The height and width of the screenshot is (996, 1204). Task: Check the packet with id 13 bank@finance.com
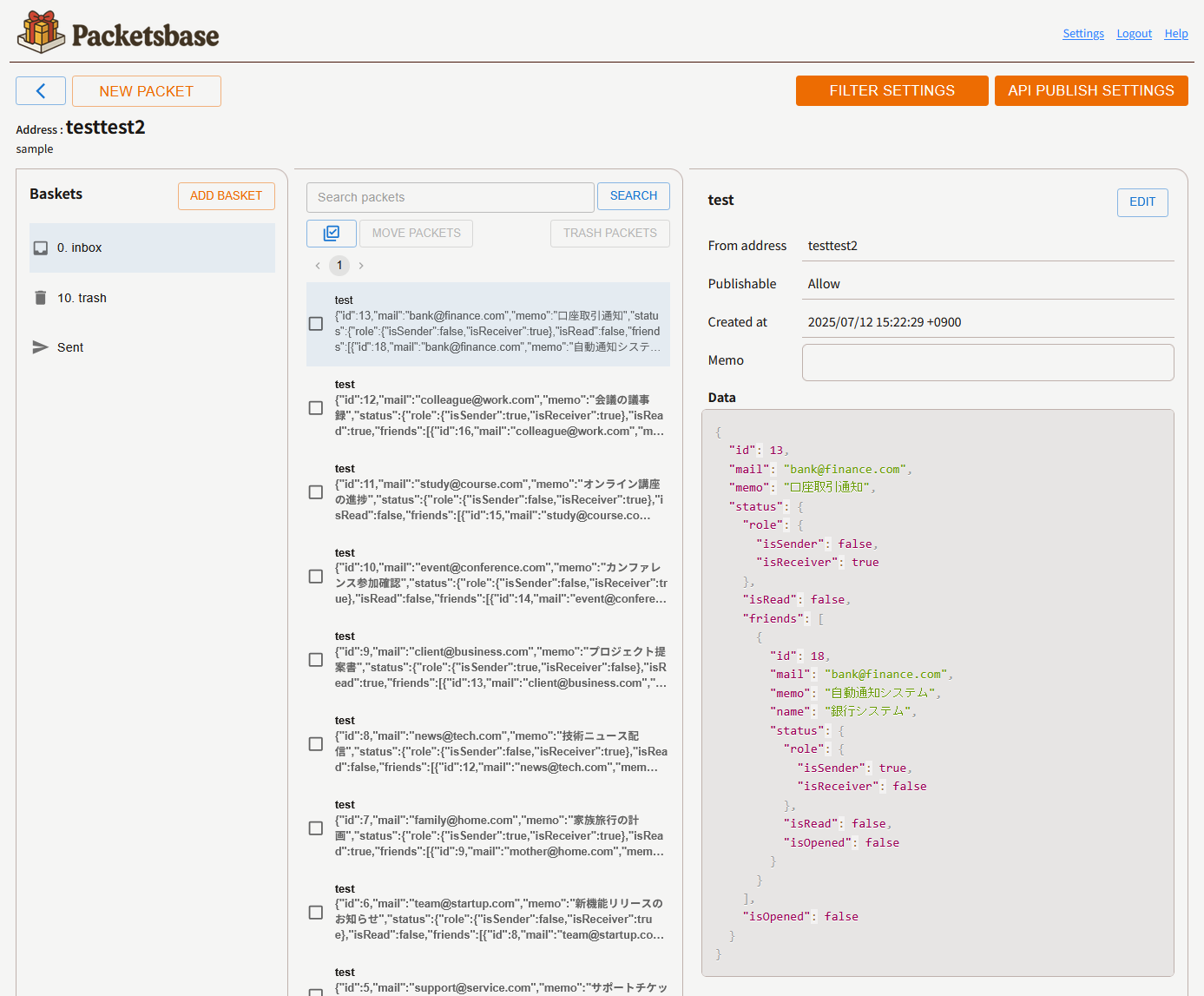point(316,323)
